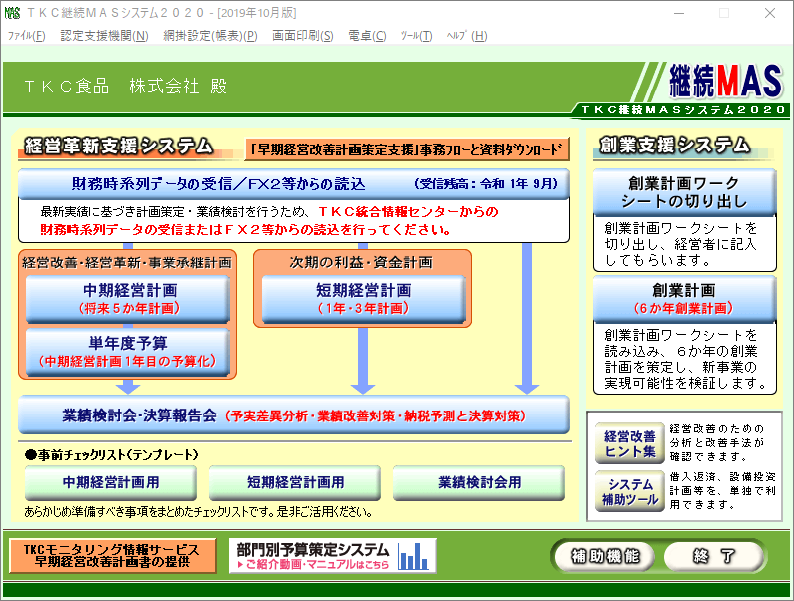Viewport: 794px width, 601px height.
Task: Open 中期経営計画用 checklist template
Action: (110, 483)
